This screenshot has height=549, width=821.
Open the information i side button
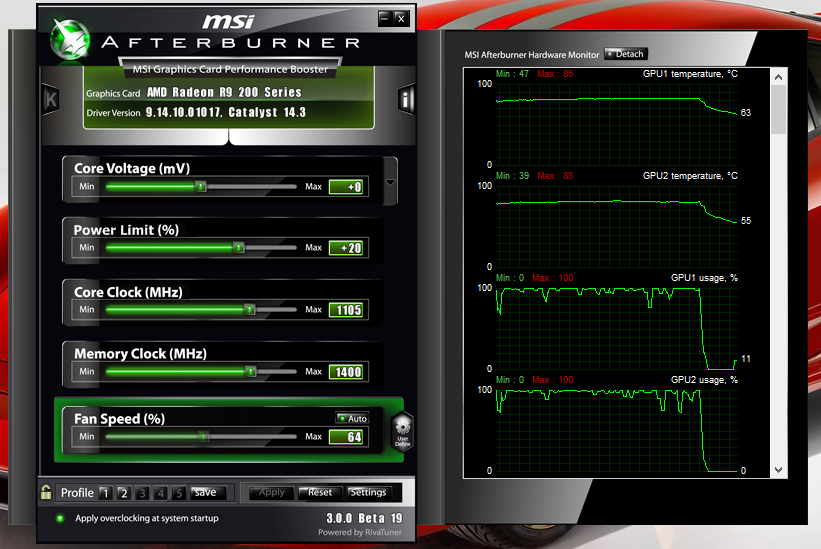406,98
